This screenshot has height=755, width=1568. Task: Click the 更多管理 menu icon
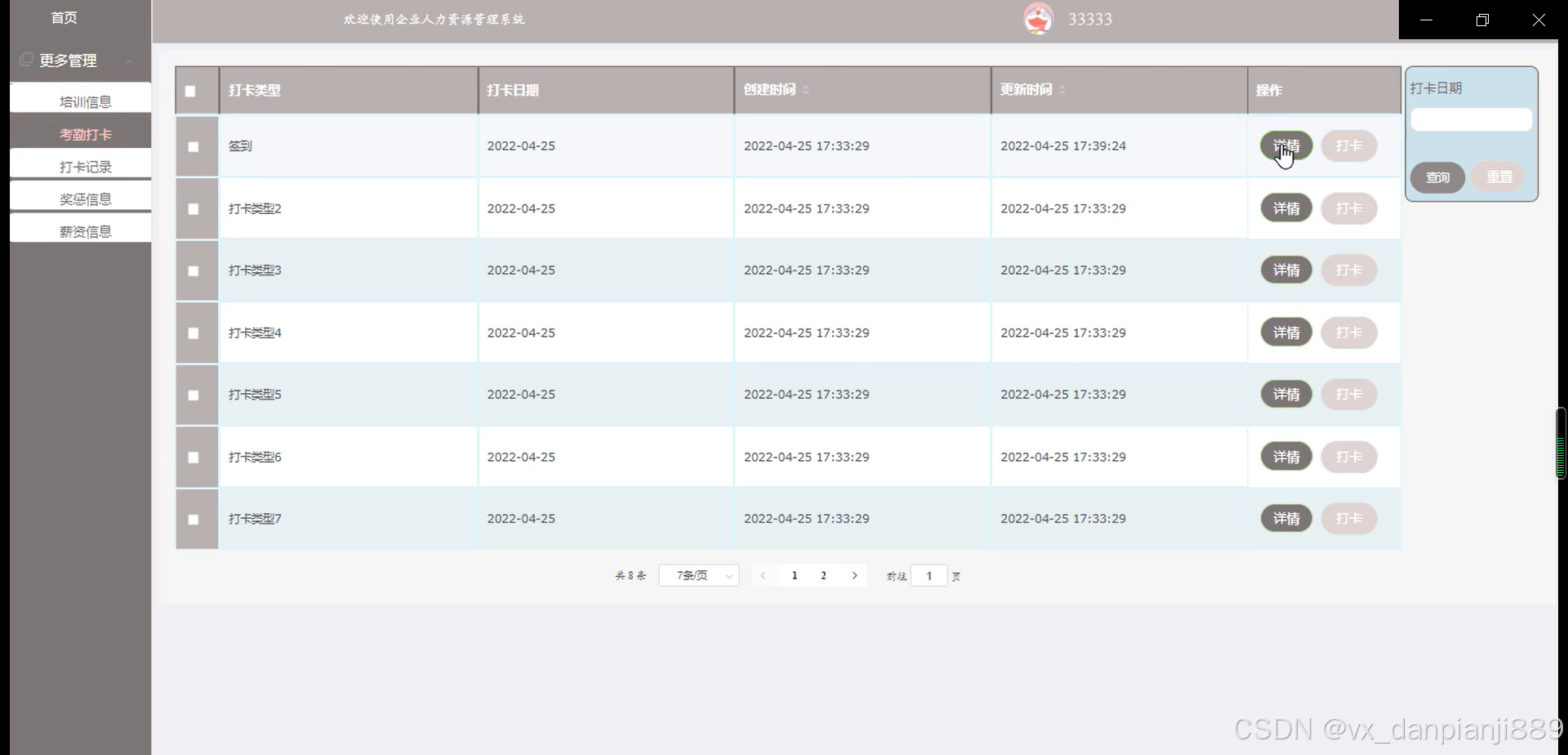tap(26, 60)
